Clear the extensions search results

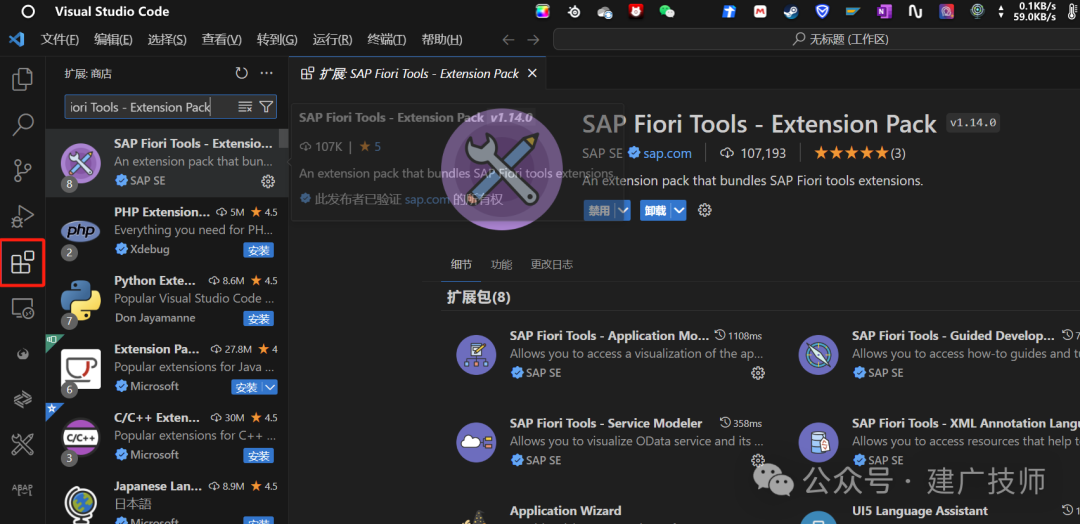pos(245,107)
